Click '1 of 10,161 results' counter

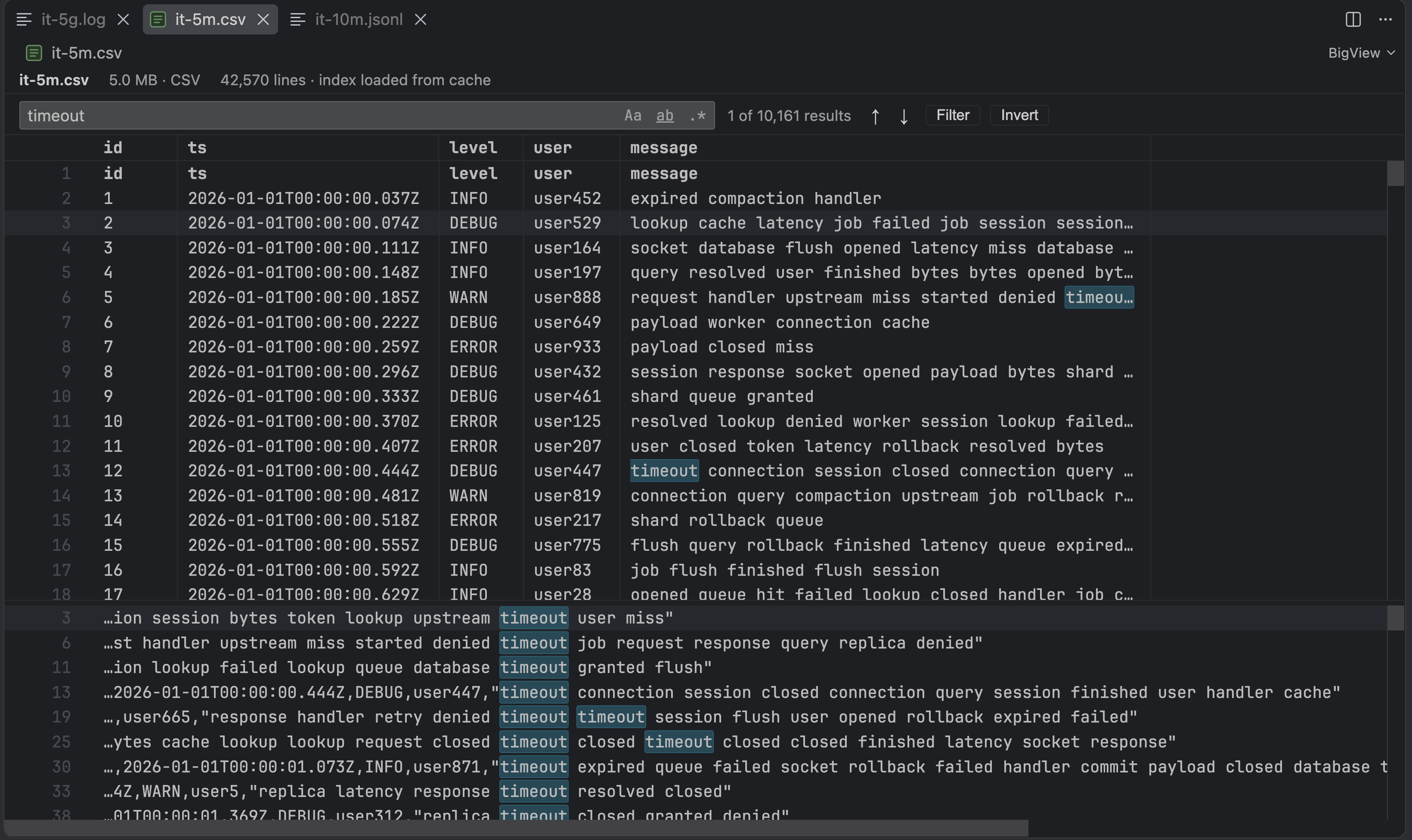point(789,116)
